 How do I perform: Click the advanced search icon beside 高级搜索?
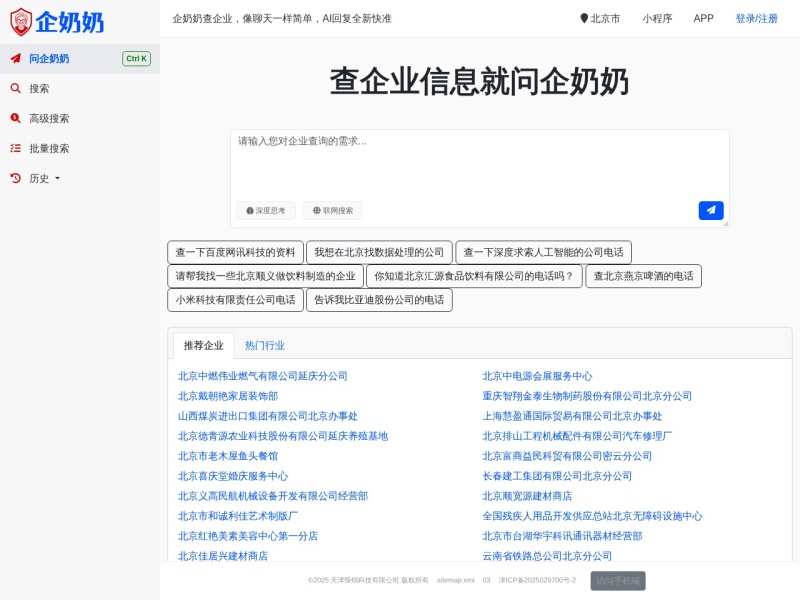(16, 118)
